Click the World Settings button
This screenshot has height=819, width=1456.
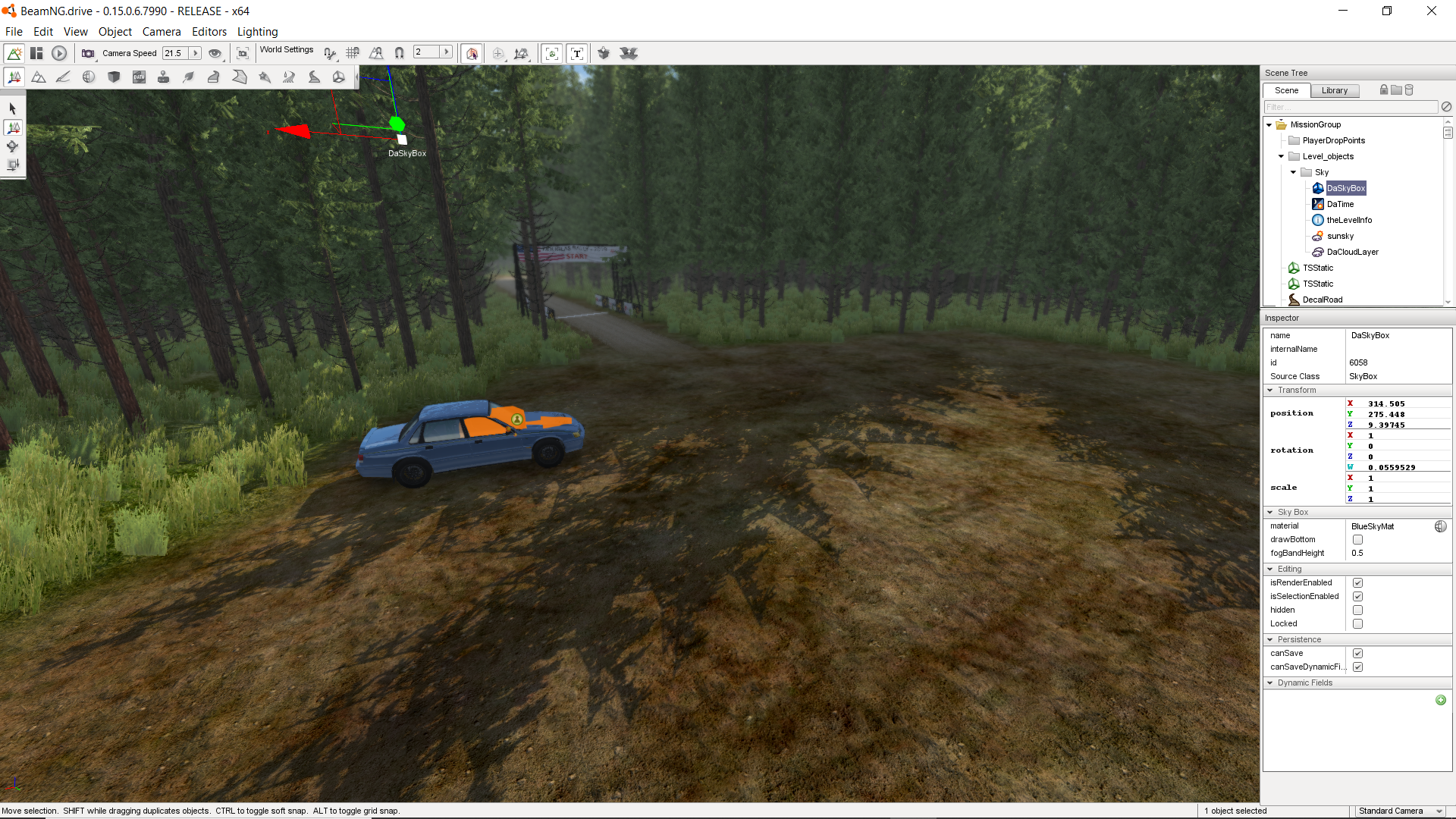(x=287, y=50)
